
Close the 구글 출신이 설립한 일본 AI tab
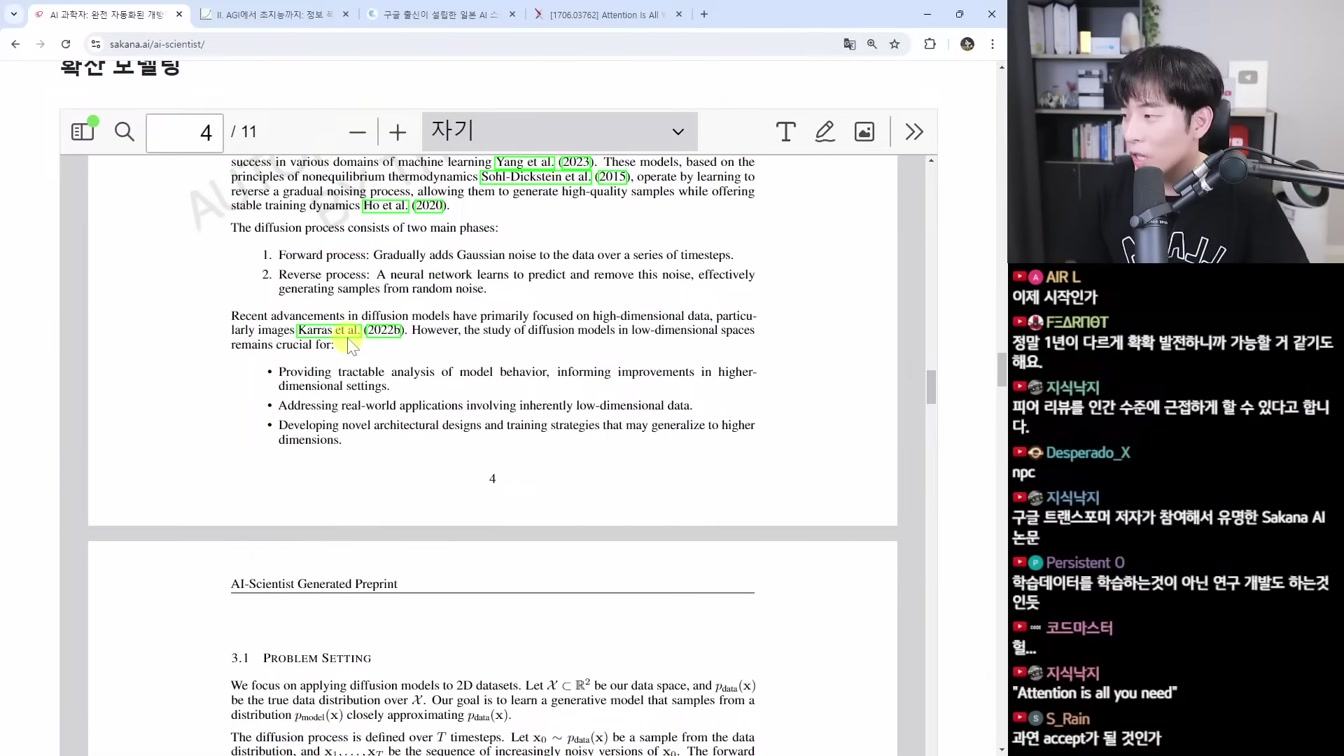click(512, 15)
